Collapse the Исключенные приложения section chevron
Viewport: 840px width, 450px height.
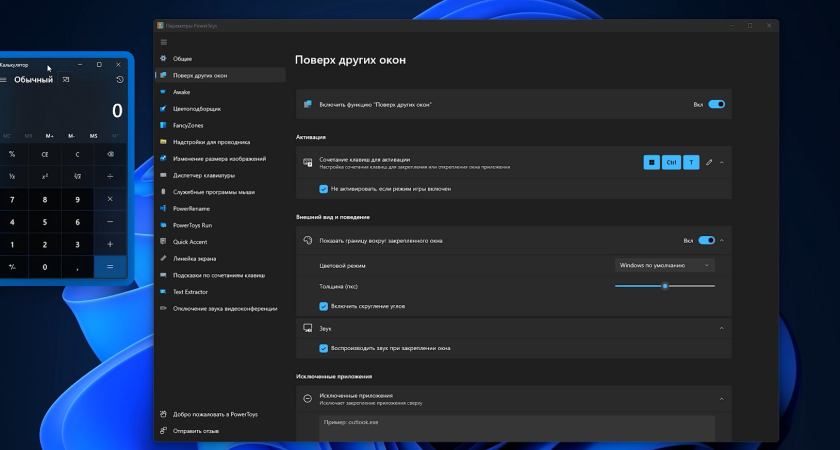coord(722,399)
